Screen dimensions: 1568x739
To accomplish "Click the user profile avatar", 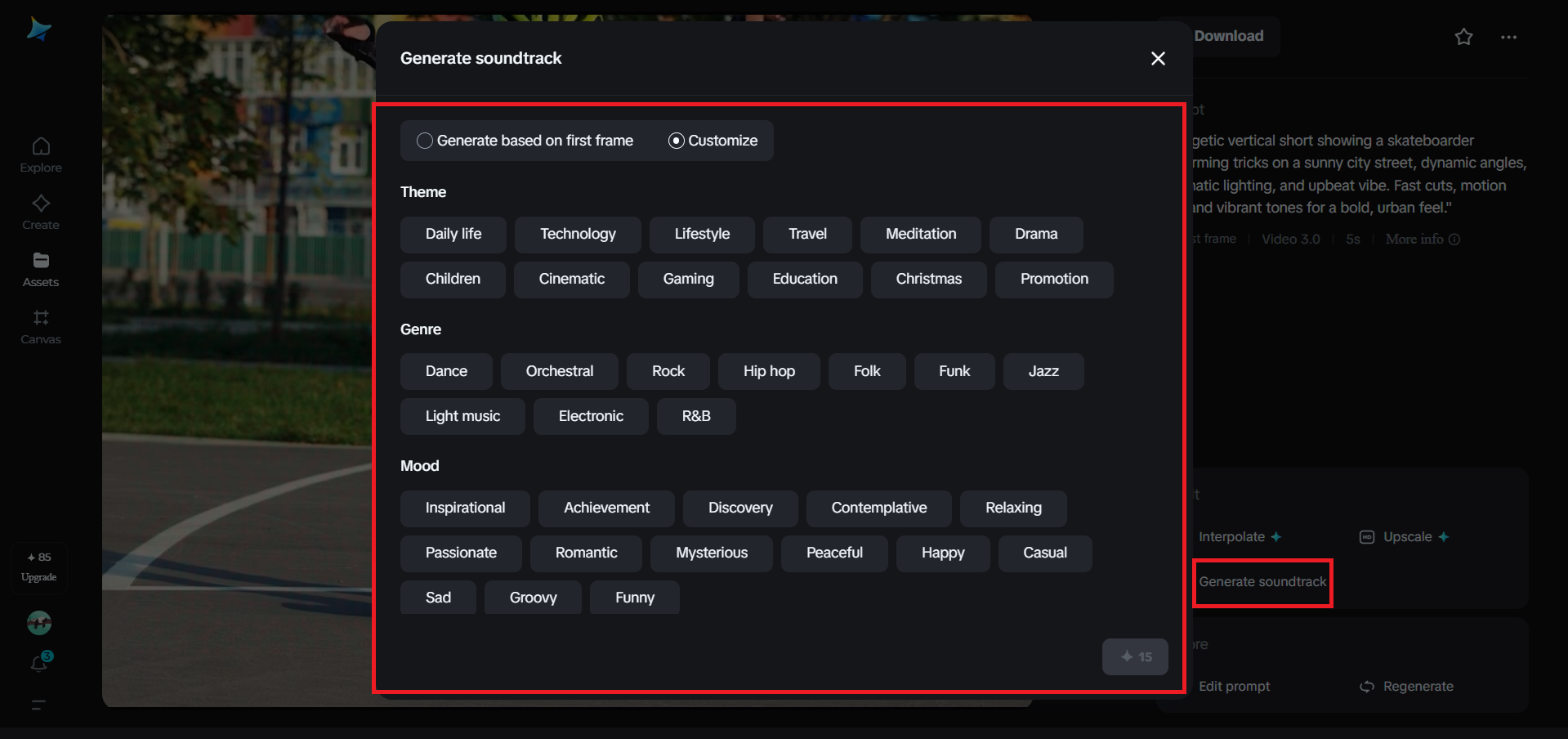I will 38,623.
